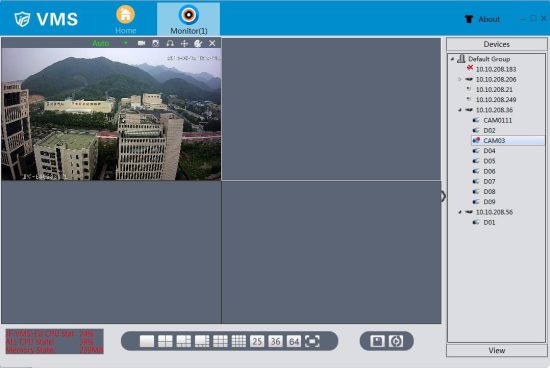
Task: Open the Monitor(1) tab
Action: [189, 19]
